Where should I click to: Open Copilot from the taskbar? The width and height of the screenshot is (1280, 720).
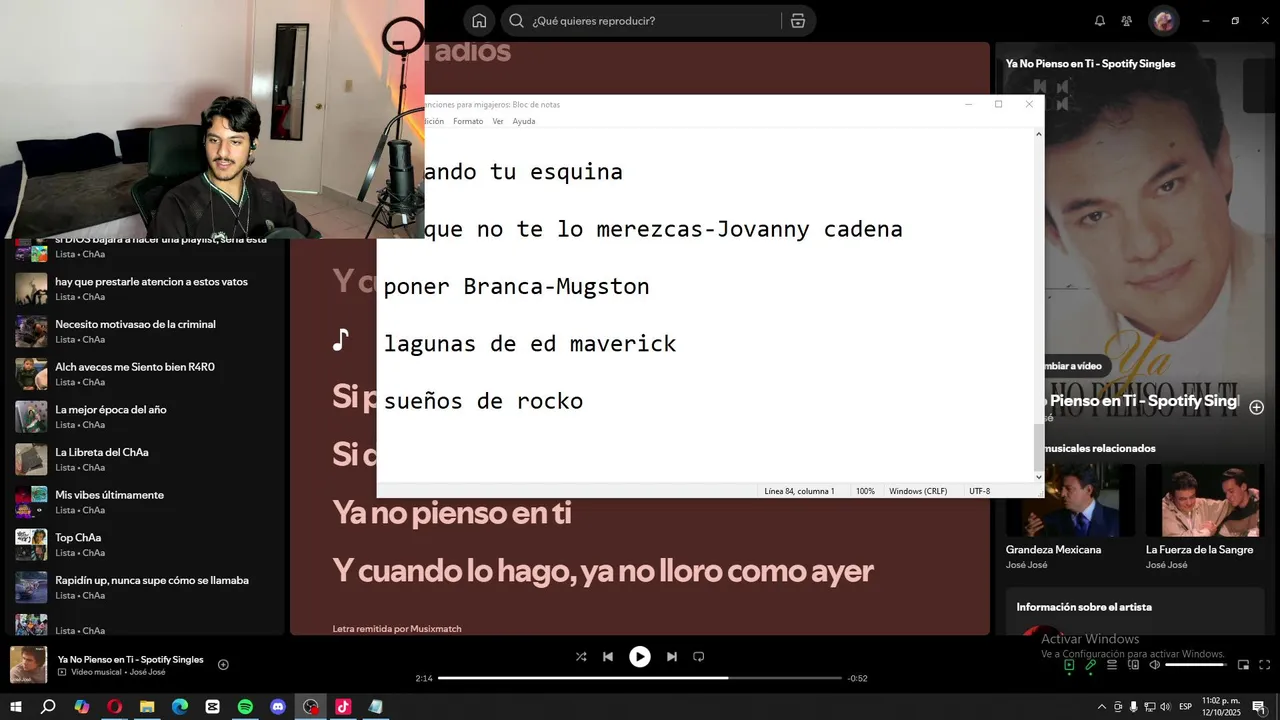(82, 707)
